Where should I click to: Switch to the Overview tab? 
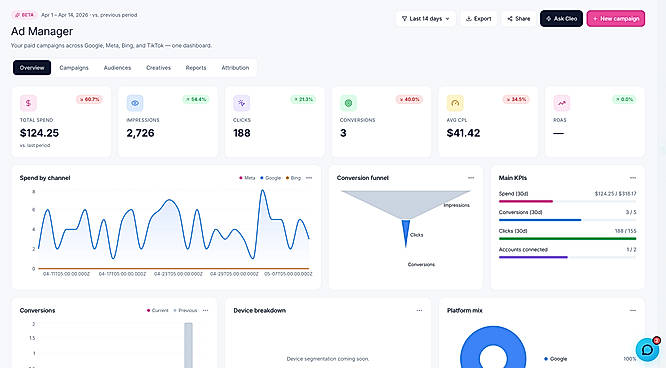tap(32, 68)
